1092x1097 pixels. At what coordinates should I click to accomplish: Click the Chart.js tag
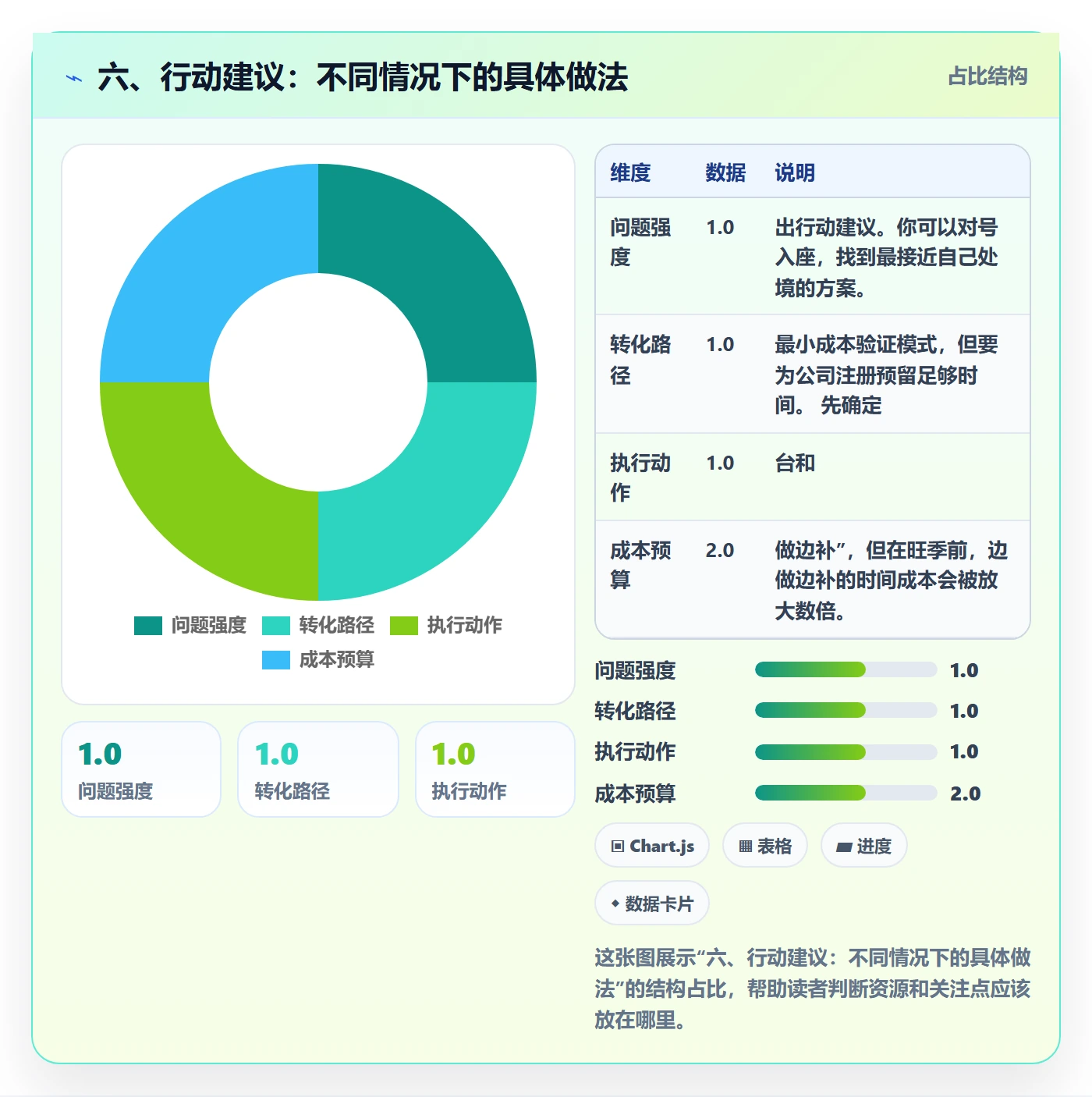pyautogui.click(x=652, y=846)
